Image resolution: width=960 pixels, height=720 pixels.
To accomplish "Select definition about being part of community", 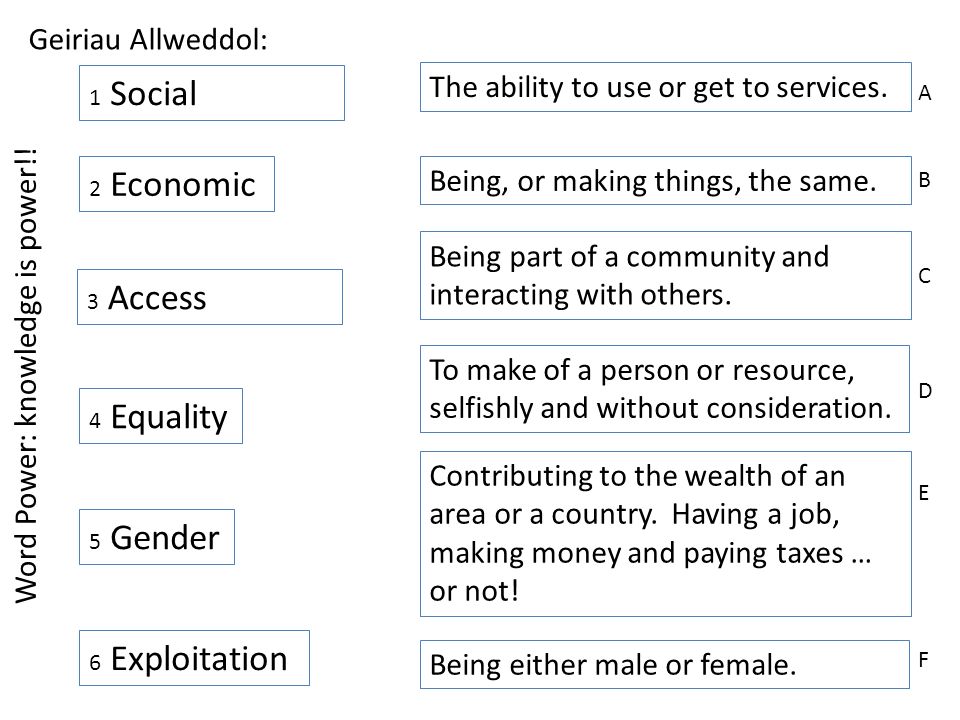I will coord(666,276).
